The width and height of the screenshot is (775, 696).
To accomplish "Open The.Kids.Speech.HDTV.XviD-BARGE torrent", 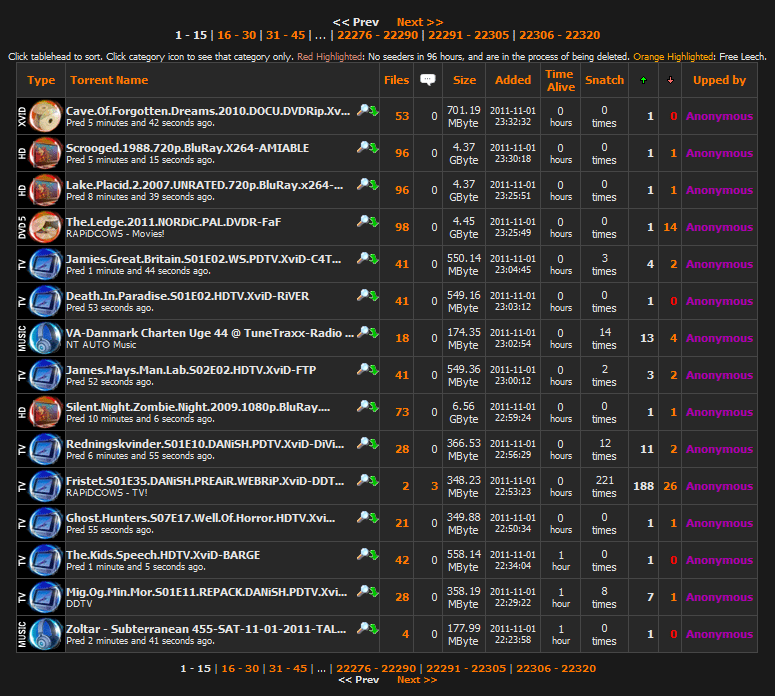I will point(163,555).
